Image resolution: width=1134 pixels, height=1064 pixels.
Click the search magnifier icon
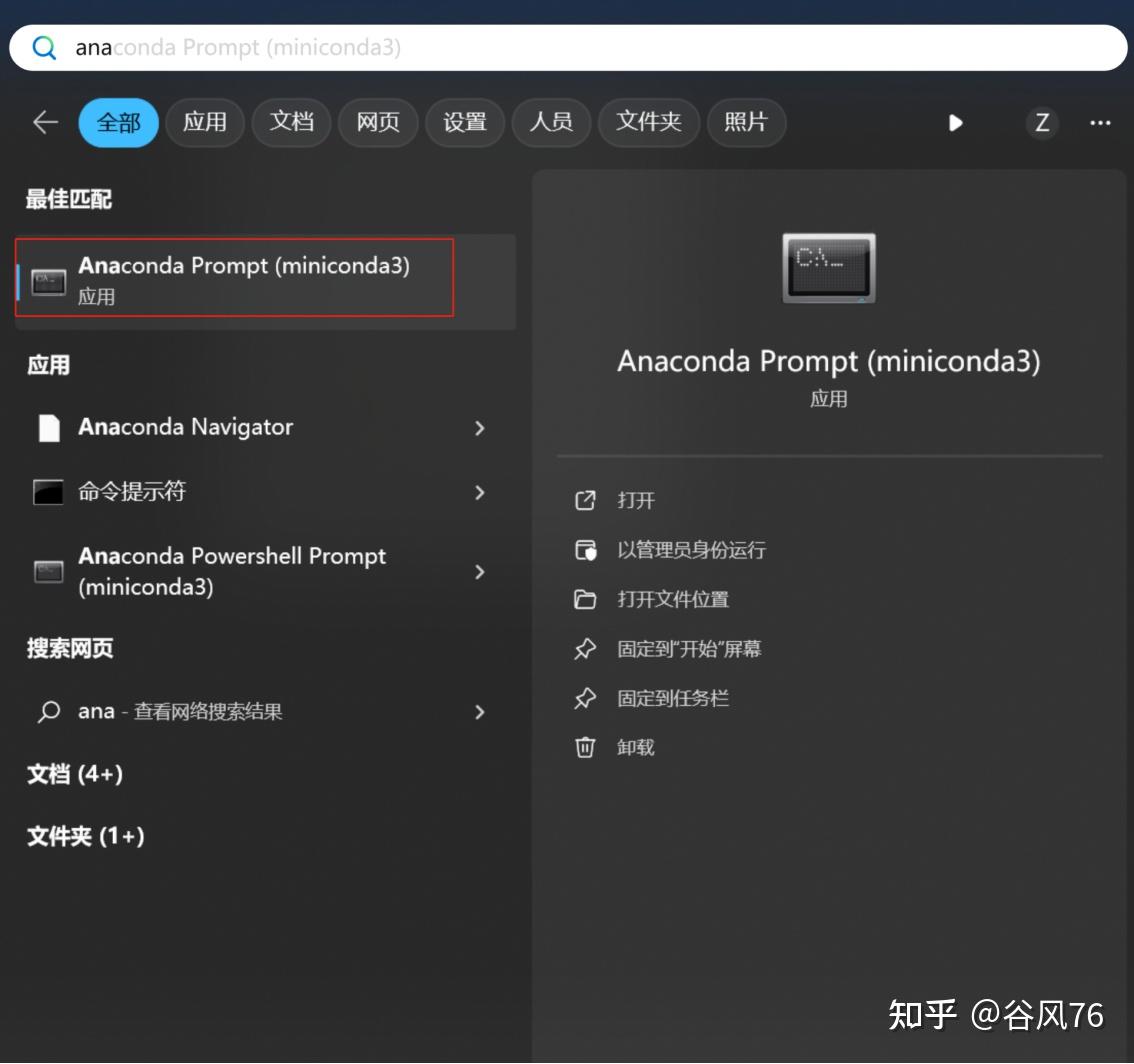coord(44,48)
